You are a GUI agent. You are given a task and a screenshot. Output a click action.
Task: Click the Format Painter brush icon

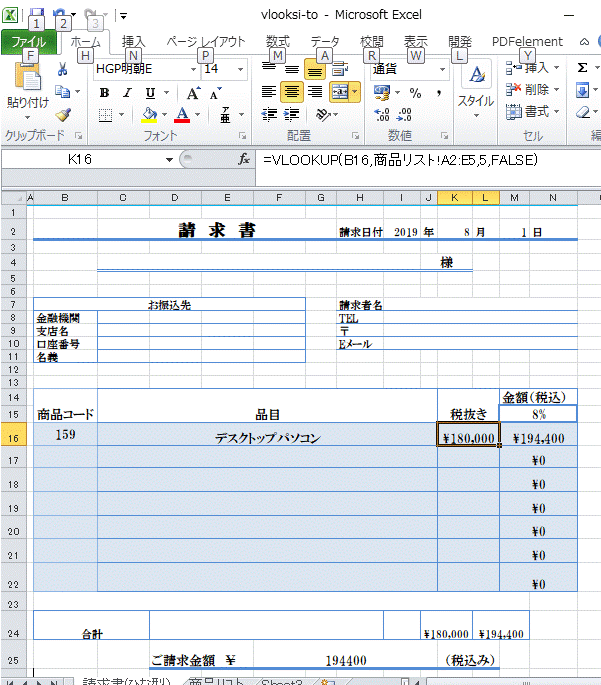62,115
